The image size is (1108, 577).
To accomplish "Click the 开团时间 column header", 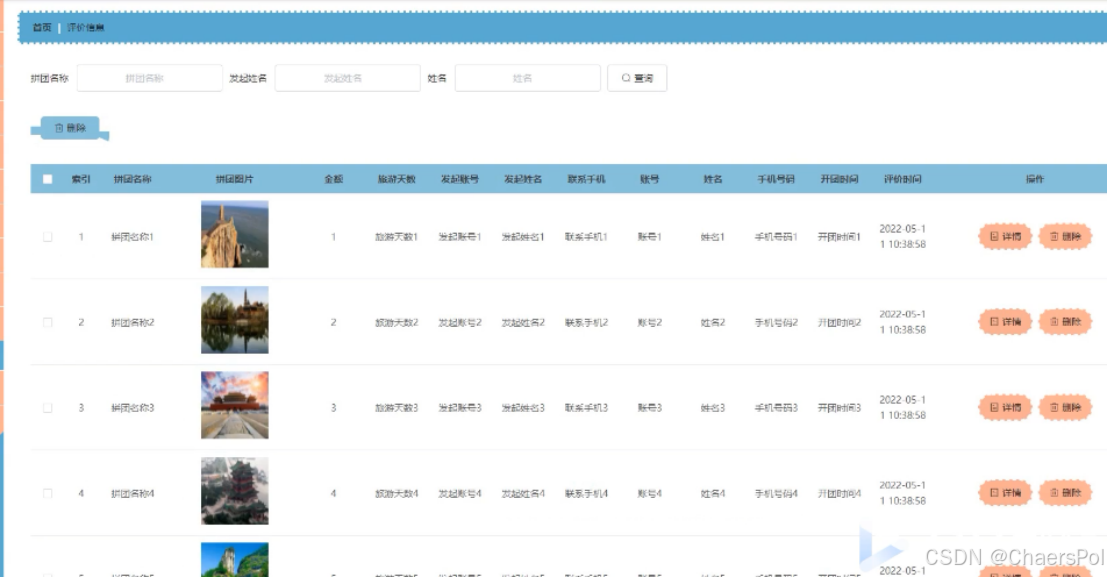I will coord(839,179).
